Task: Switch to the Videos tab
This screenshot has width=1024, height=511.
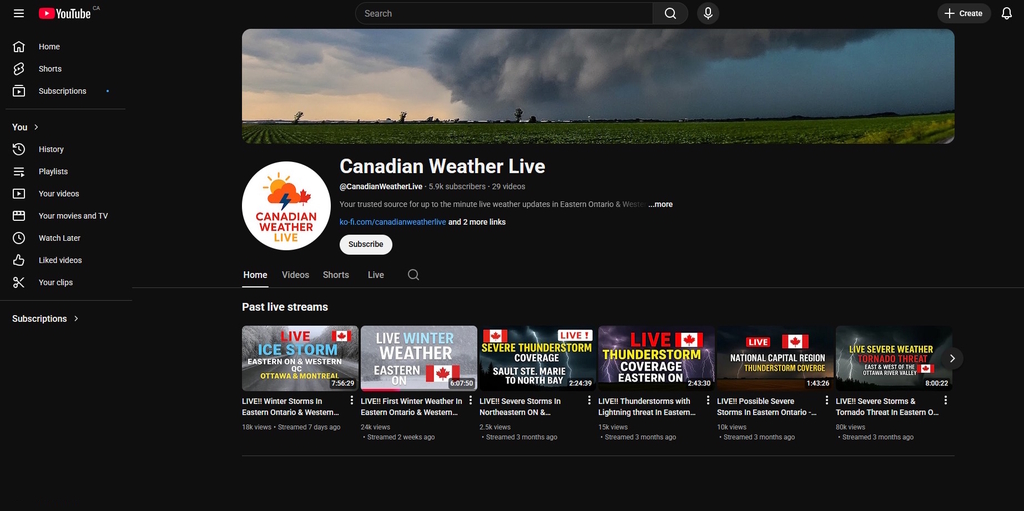Action: [x=295, y=275]
